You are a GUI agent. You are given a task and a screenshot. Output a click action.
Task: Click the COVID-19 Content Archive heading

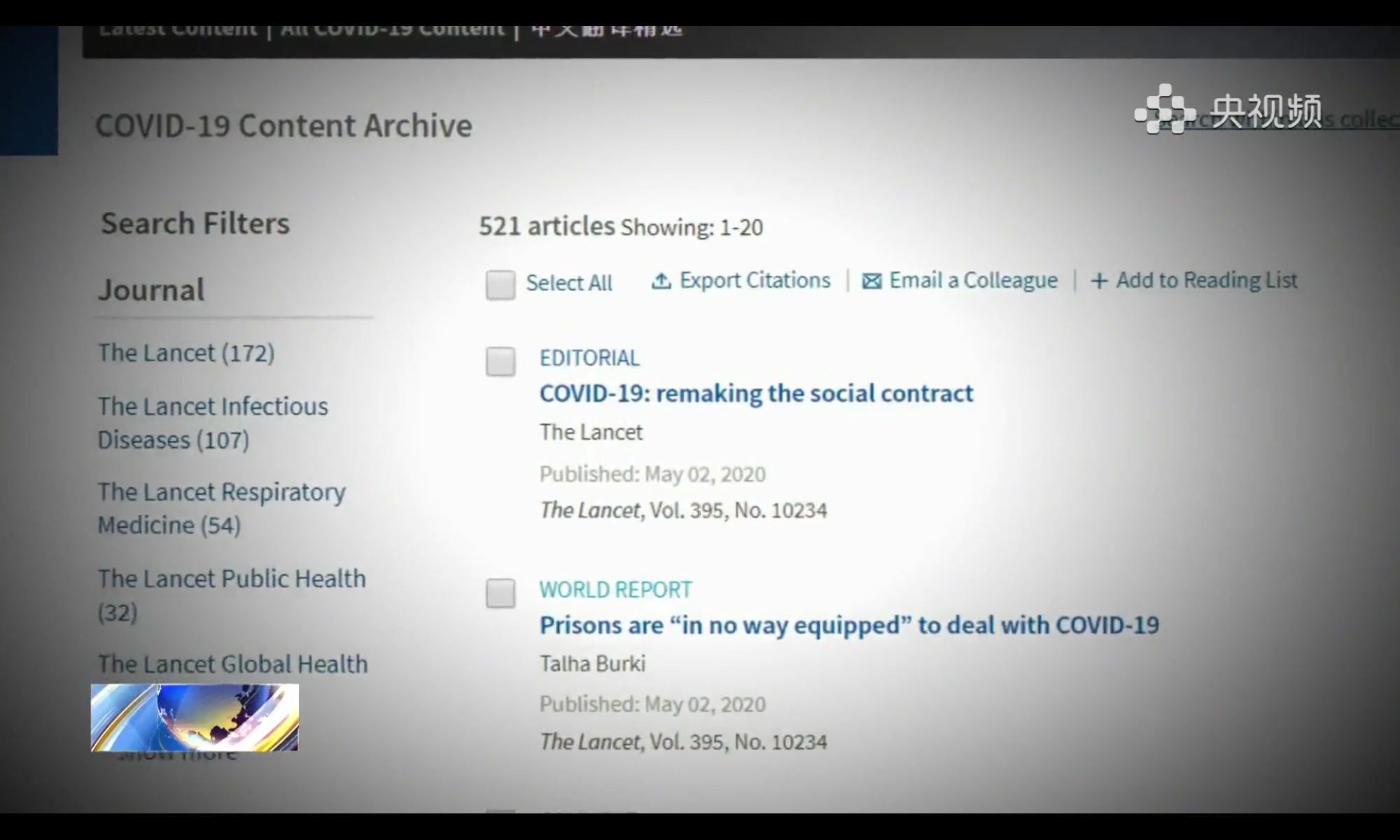click(x=283, y=126)
